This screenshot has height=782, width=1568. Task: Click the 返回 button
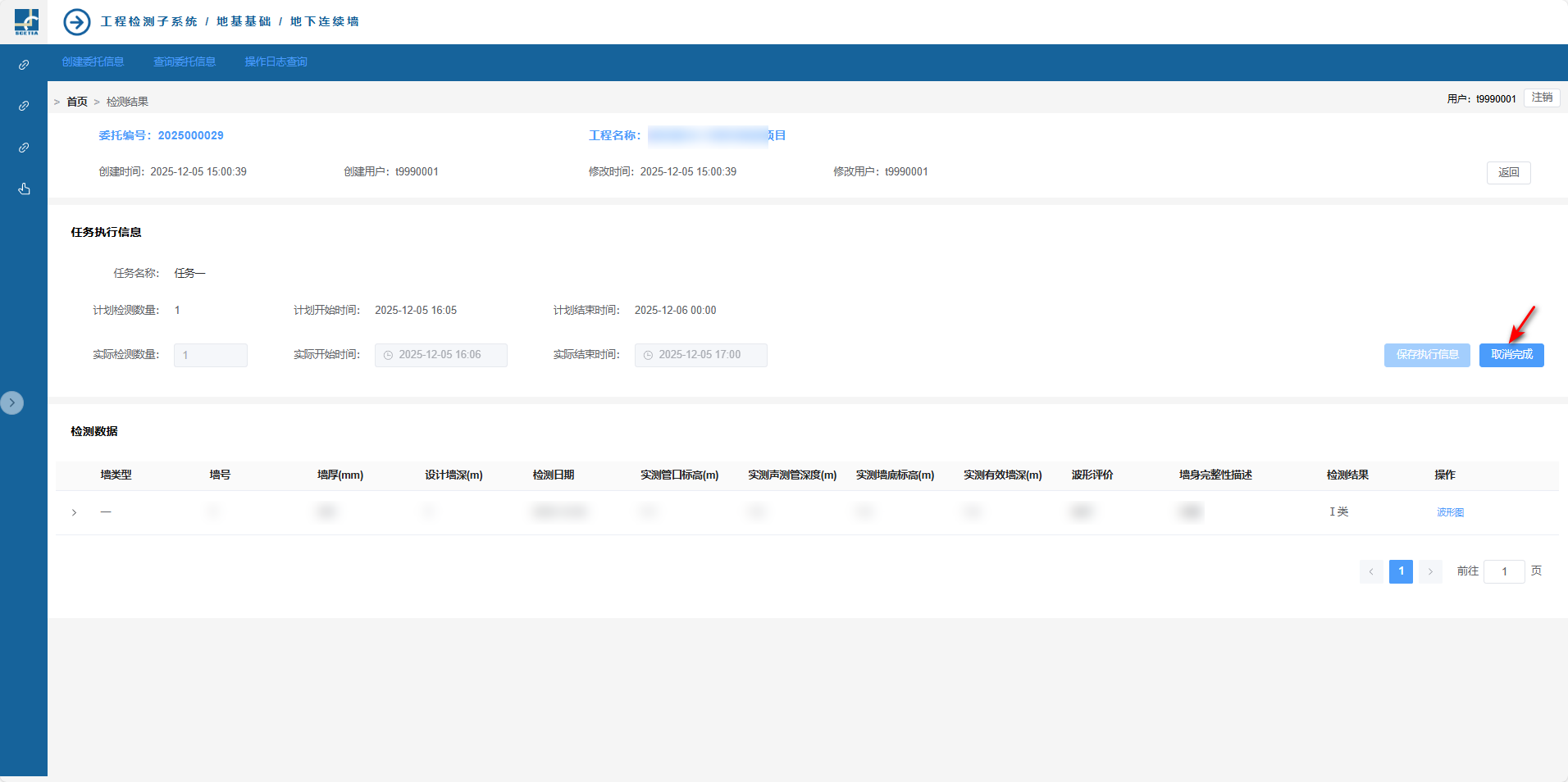click(1508, 172)
